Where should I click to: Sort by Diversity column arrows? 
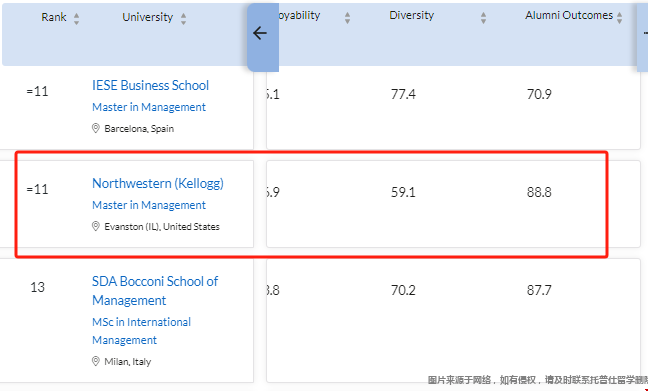484,17
